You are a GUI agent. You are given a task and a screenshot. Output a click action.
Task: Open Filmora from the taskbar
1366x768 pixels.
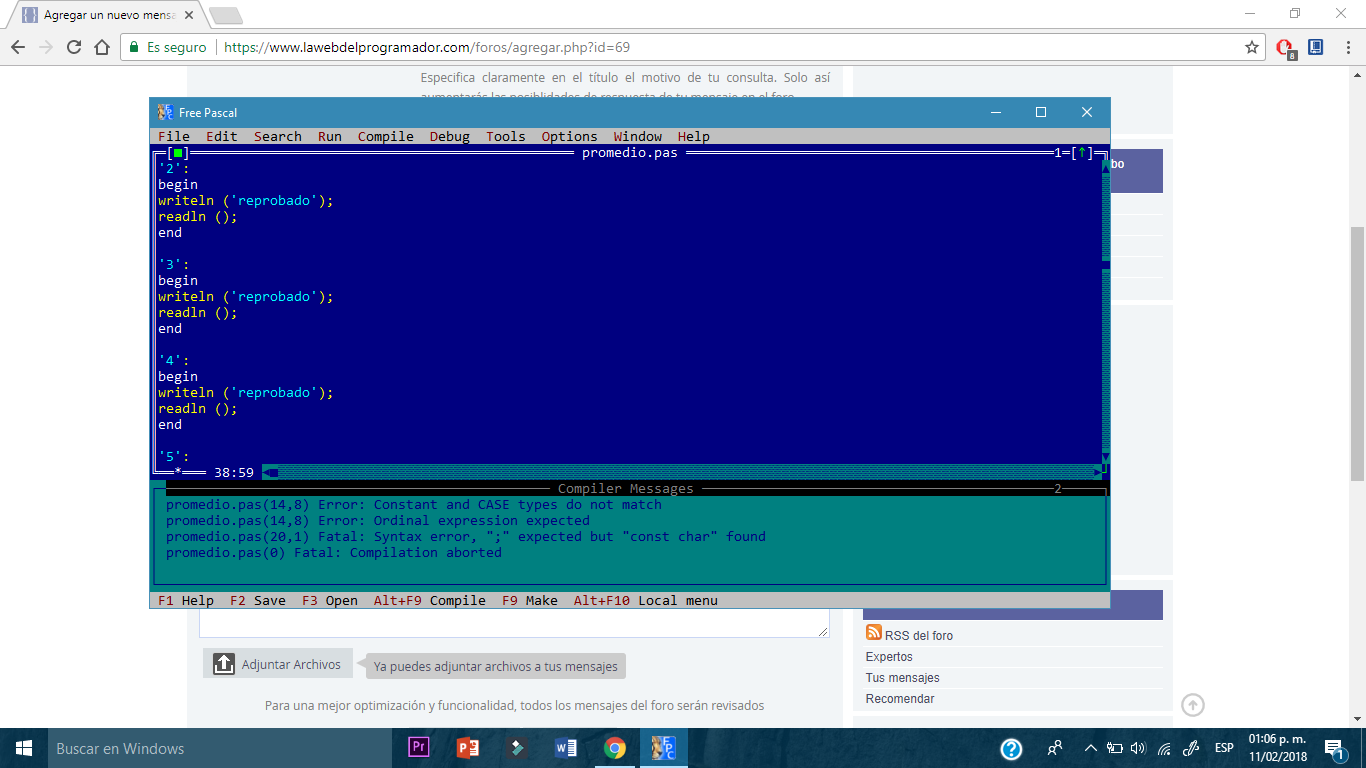click(x=517, y=748)
